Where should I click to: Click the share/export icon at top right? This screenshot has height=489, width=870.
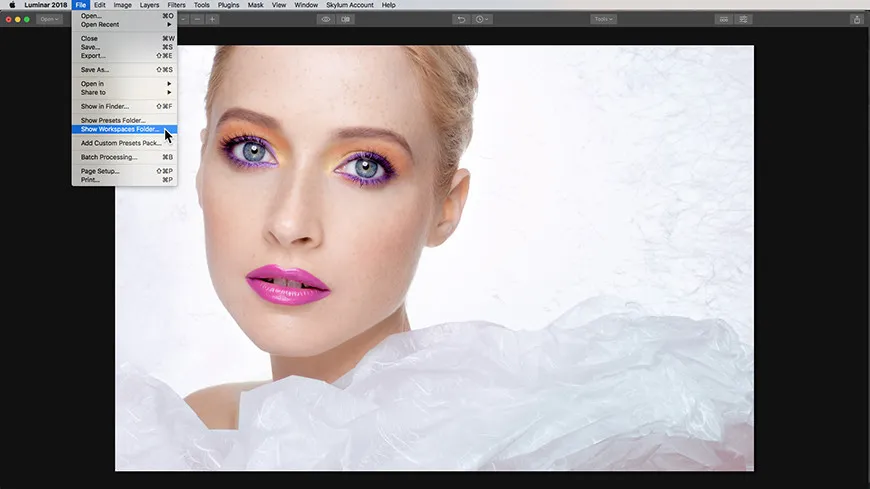click(x=856, y=19)
